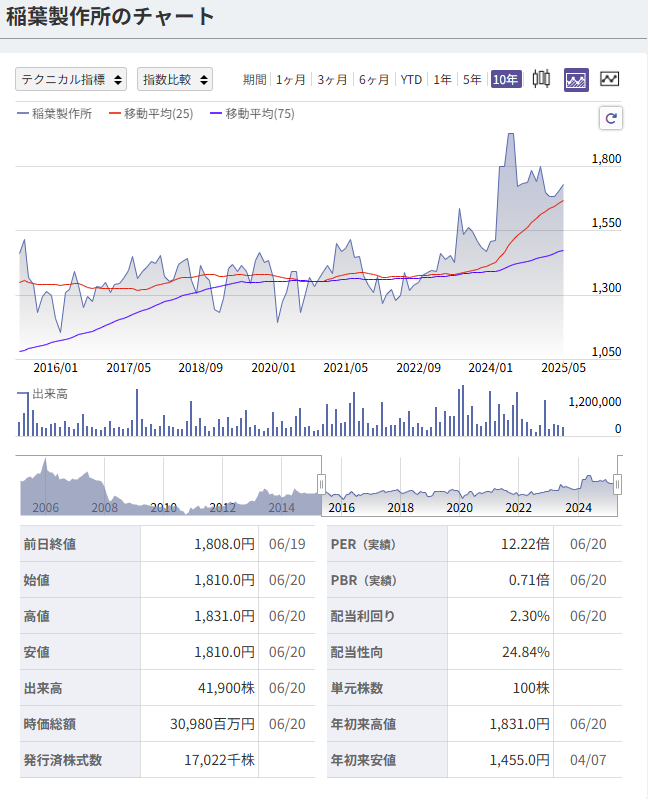Click the 06/19 date in 前日終値 row

pos(287,544)
